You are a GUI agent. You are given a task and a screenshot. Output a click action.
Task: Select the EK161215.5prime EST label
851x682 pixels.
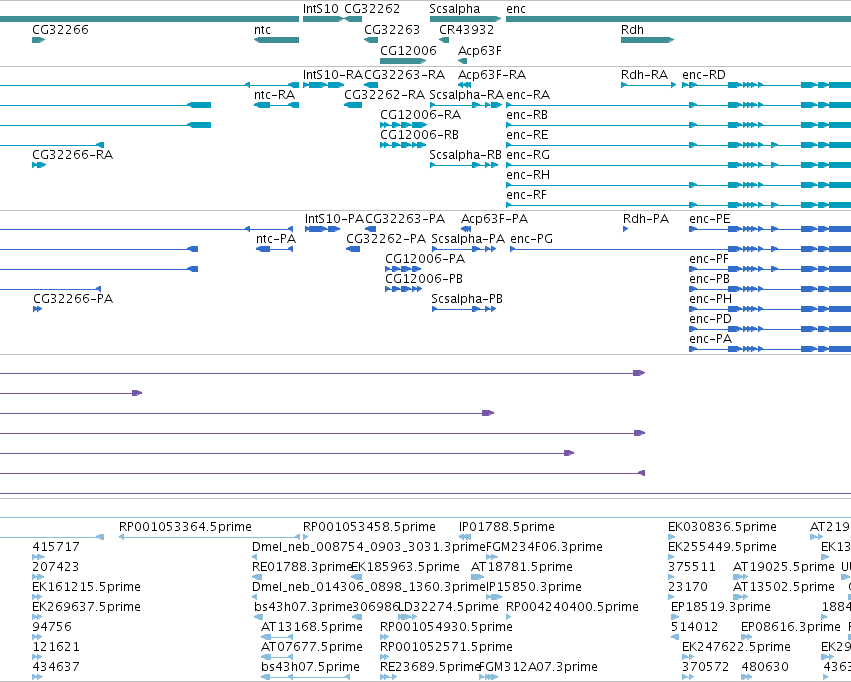tap(86, 587)
